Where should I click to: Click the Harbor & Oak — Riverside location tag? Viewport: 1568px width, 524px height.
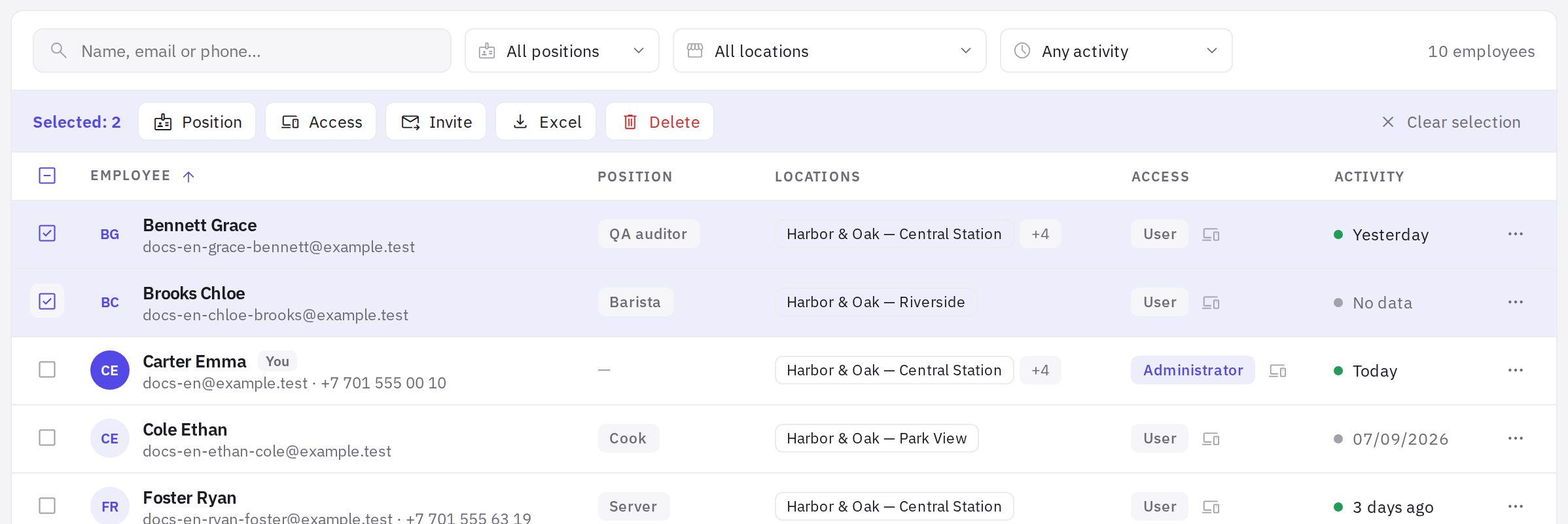click(x=876, y=302)
